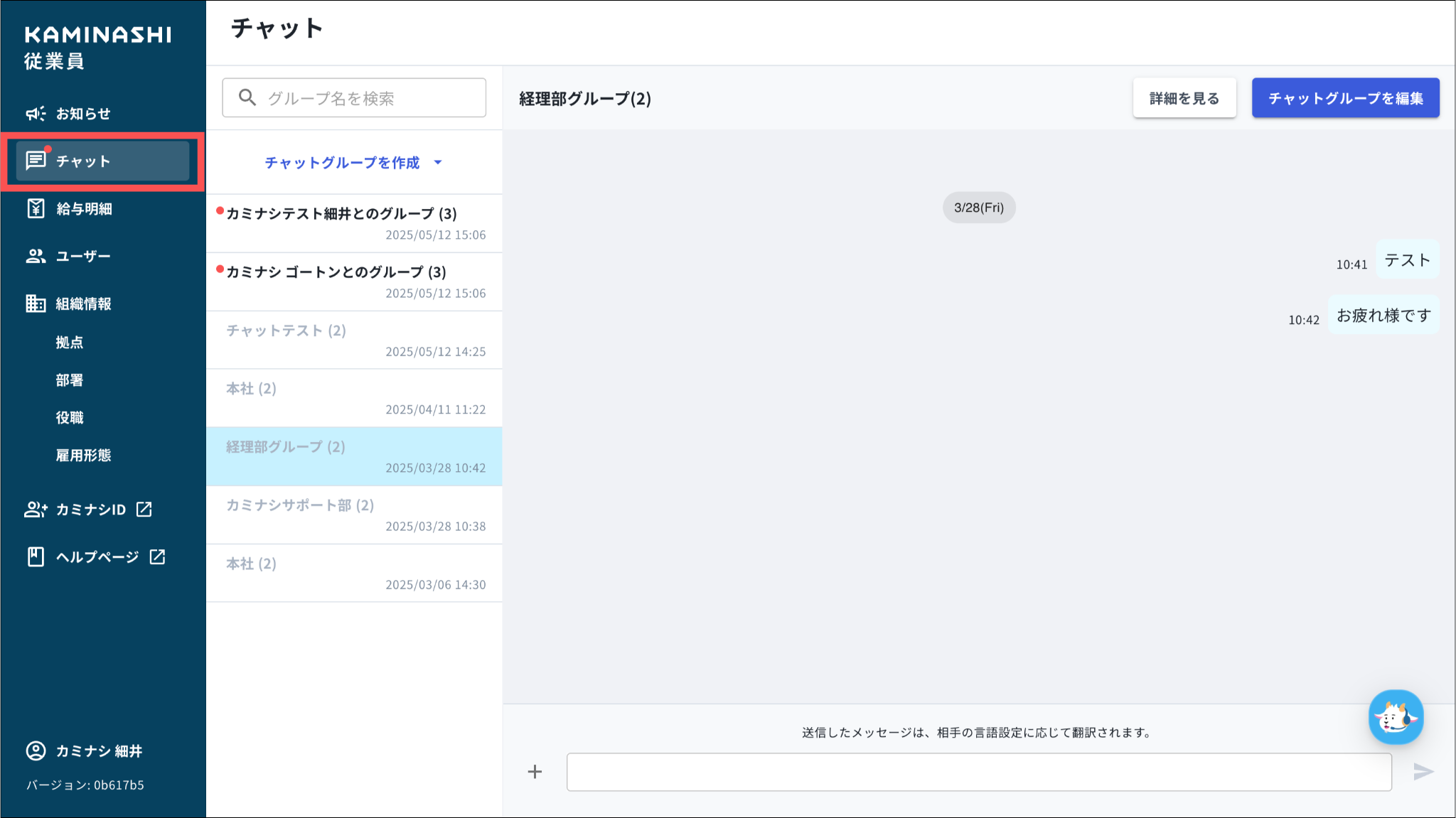This screenshot has height=818, width=1456.
Task: Click the 組織情報 building icon
Action: pyautogui.click(x=36, y=303)
